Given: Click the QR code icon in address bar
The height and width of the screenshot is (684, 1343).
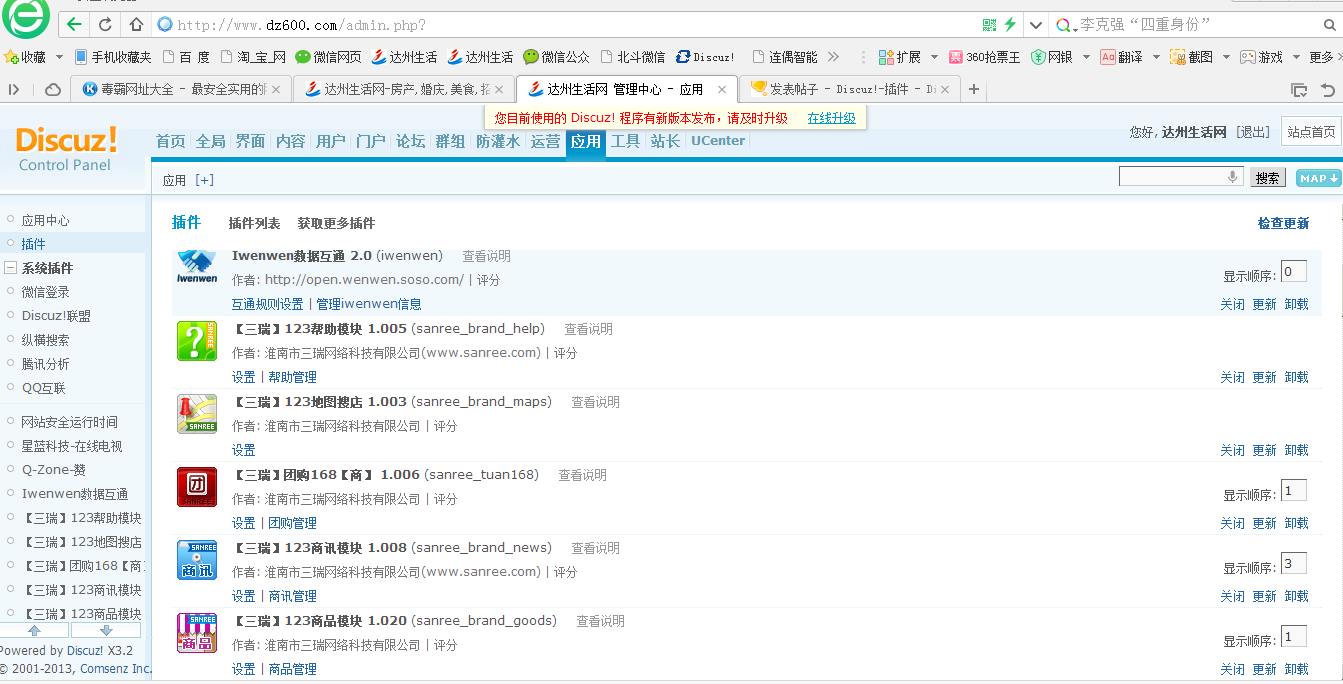Looking at the screenshot, I should 989,24.
